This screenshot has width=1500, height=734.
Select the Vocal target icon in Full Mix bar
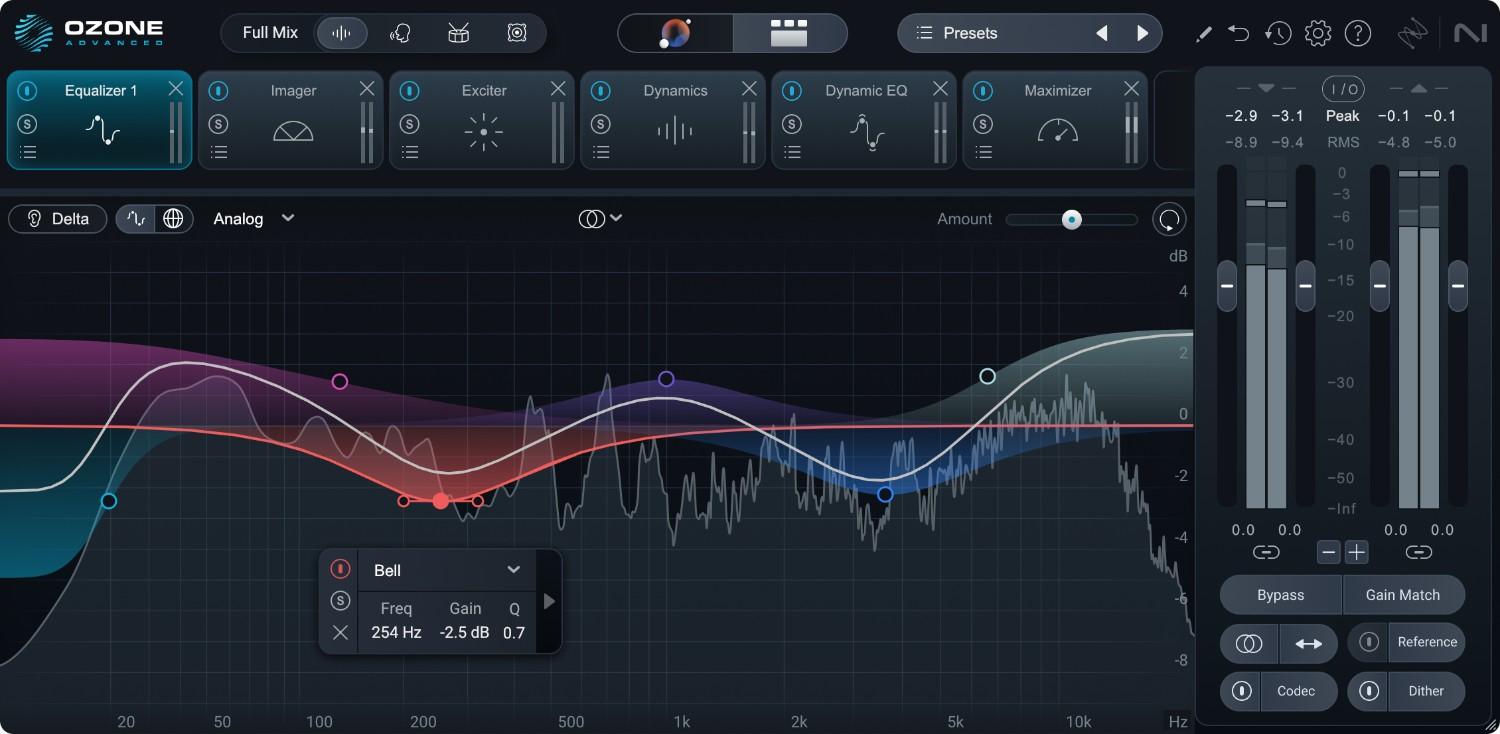tap(398, 32)
